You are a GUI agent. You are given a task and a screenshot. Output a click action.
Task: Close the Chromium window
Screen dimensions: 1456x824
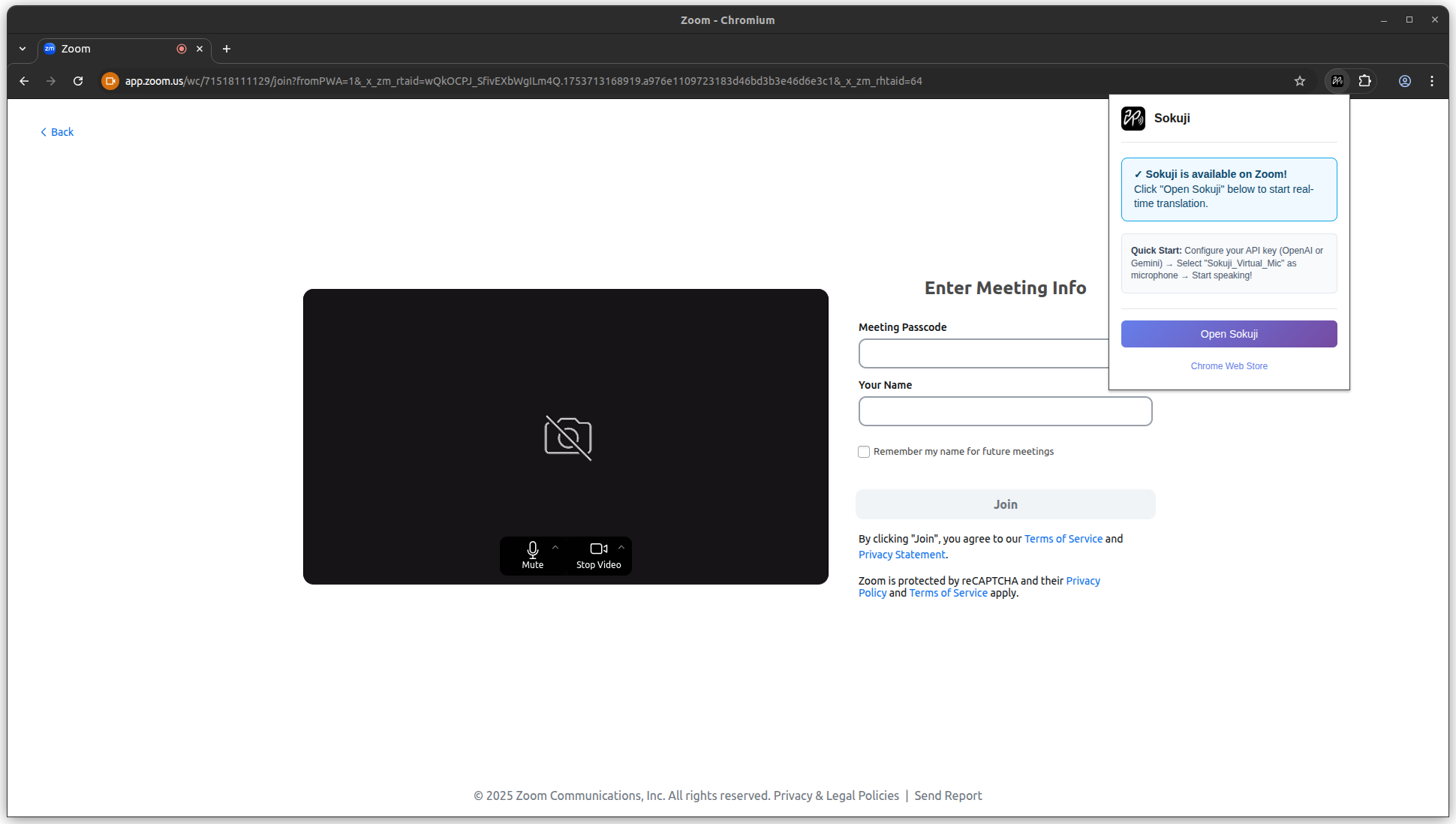pyautogui.click(x=1435, y=20)
